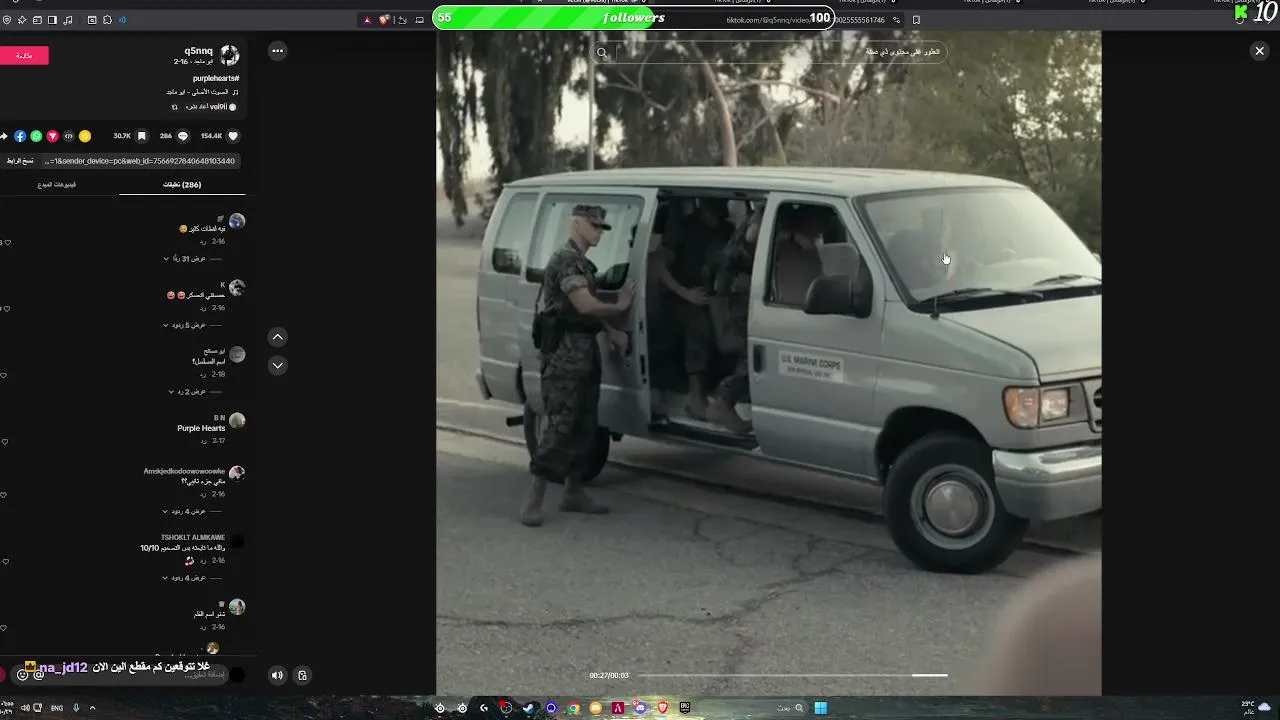1280x720 pixels.
Task: Open the Brave browser taskbar icon
Action: pos(662,708)
